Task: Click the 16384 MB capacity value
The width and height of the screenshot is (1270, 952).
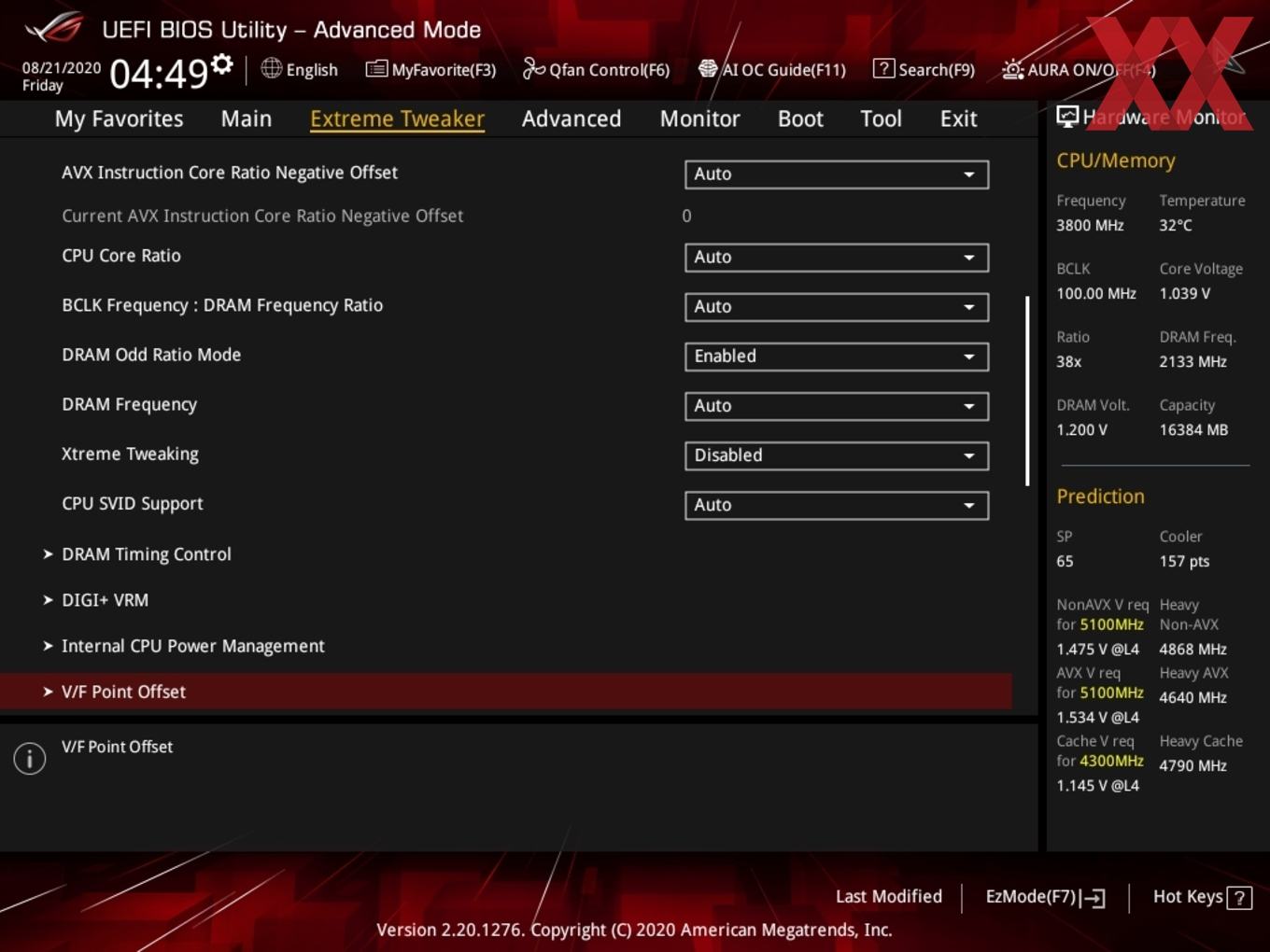Action: click(1193, 430)
